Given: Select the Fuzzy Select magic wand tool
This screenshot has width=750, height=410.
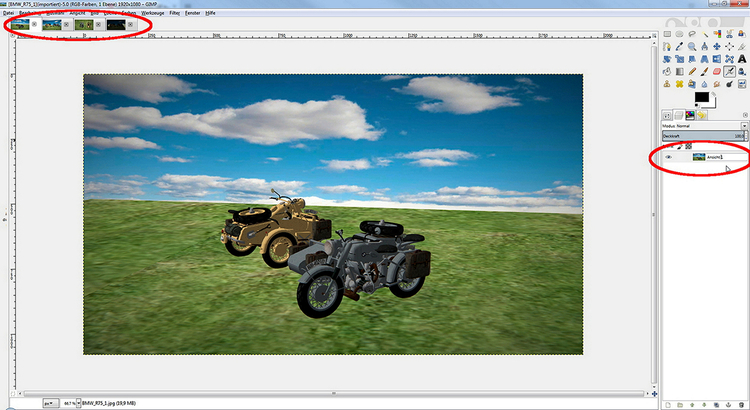Looking at the screenshot, I should [x=704, y=34].
